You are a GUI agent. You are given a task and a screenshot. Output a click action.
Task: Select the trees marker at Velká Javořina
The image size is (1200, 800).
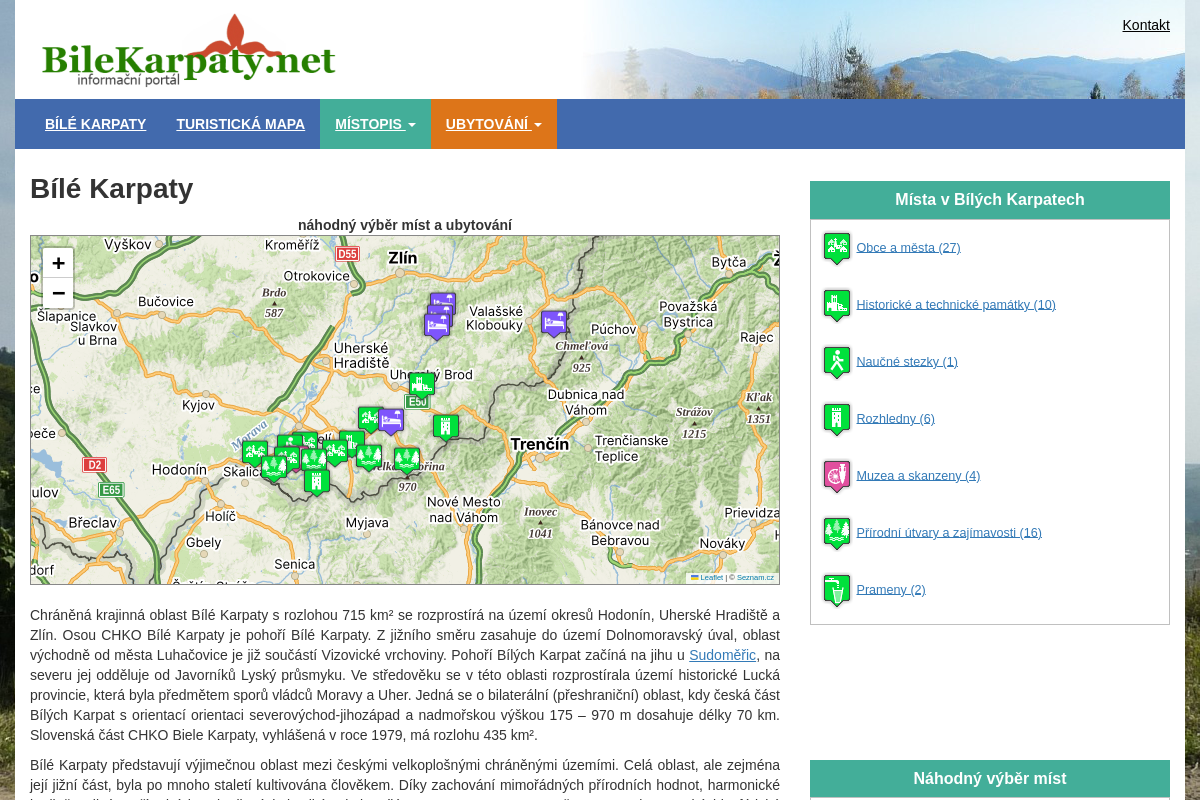point(406,460)
